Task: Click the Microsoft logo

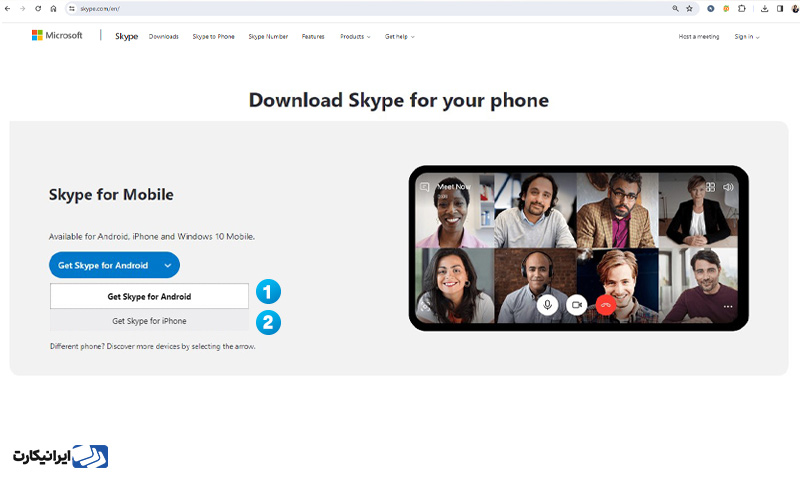Action: point(57,35)
